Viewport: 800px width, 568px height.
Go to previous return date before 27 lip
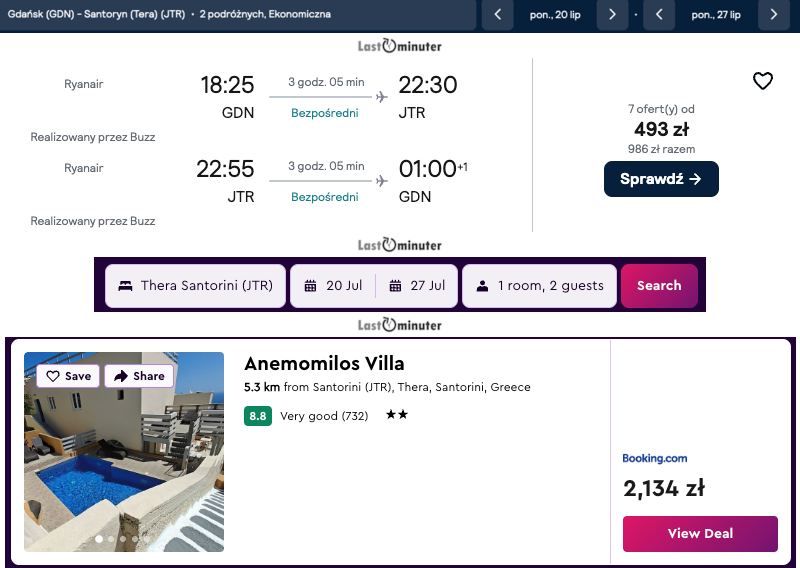(x=659, y=15)
